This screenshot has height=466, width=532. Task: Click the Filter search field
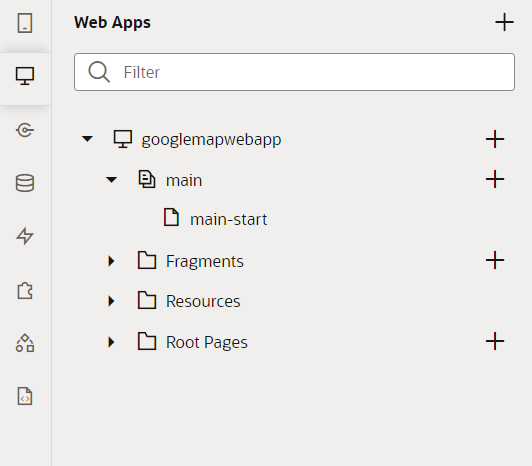pyautogui.click(x=294, y=72)
